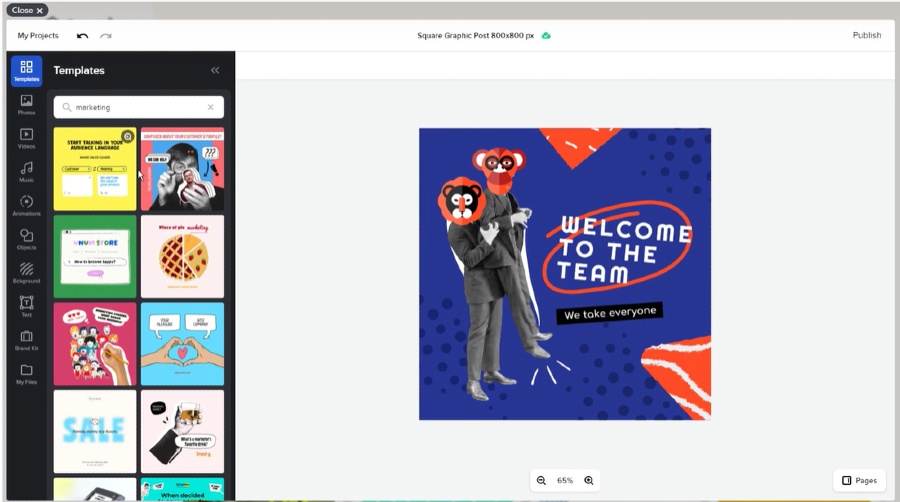Click the 'Welcome to the team' heading

pos(624,250)
